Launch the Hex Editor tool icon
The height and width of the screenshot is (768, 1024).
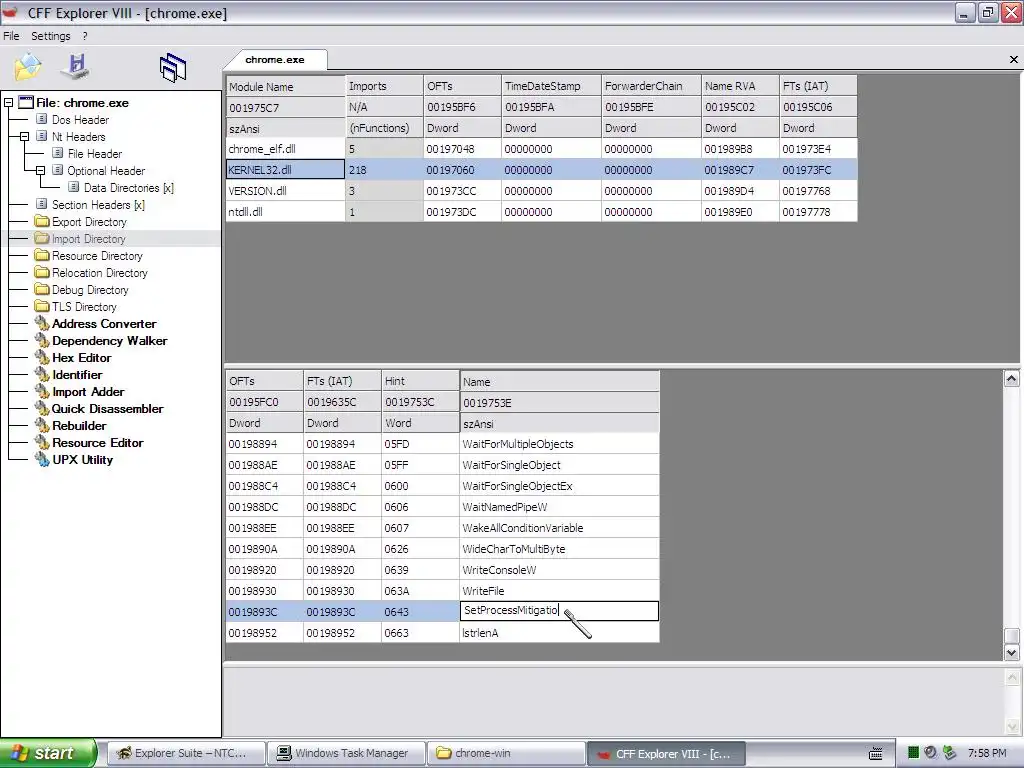(42, 357)
